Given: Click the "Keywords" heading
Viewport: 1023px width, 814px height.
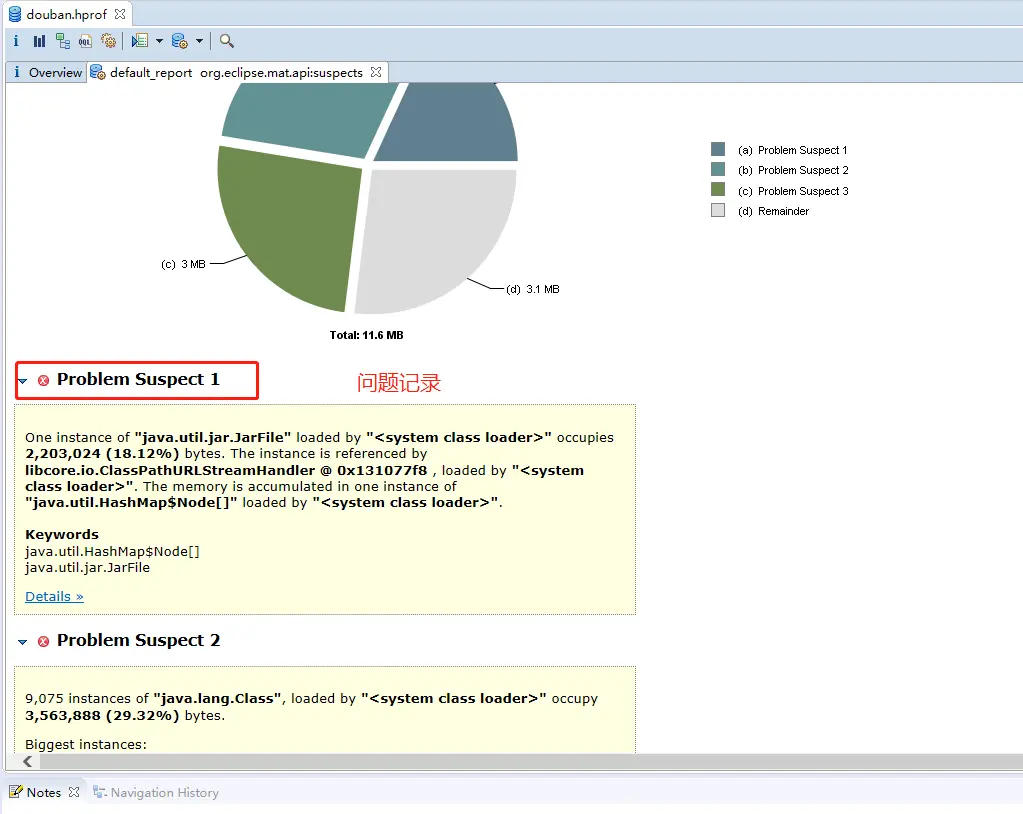Looking at the screenshot, I should (62, 535).
